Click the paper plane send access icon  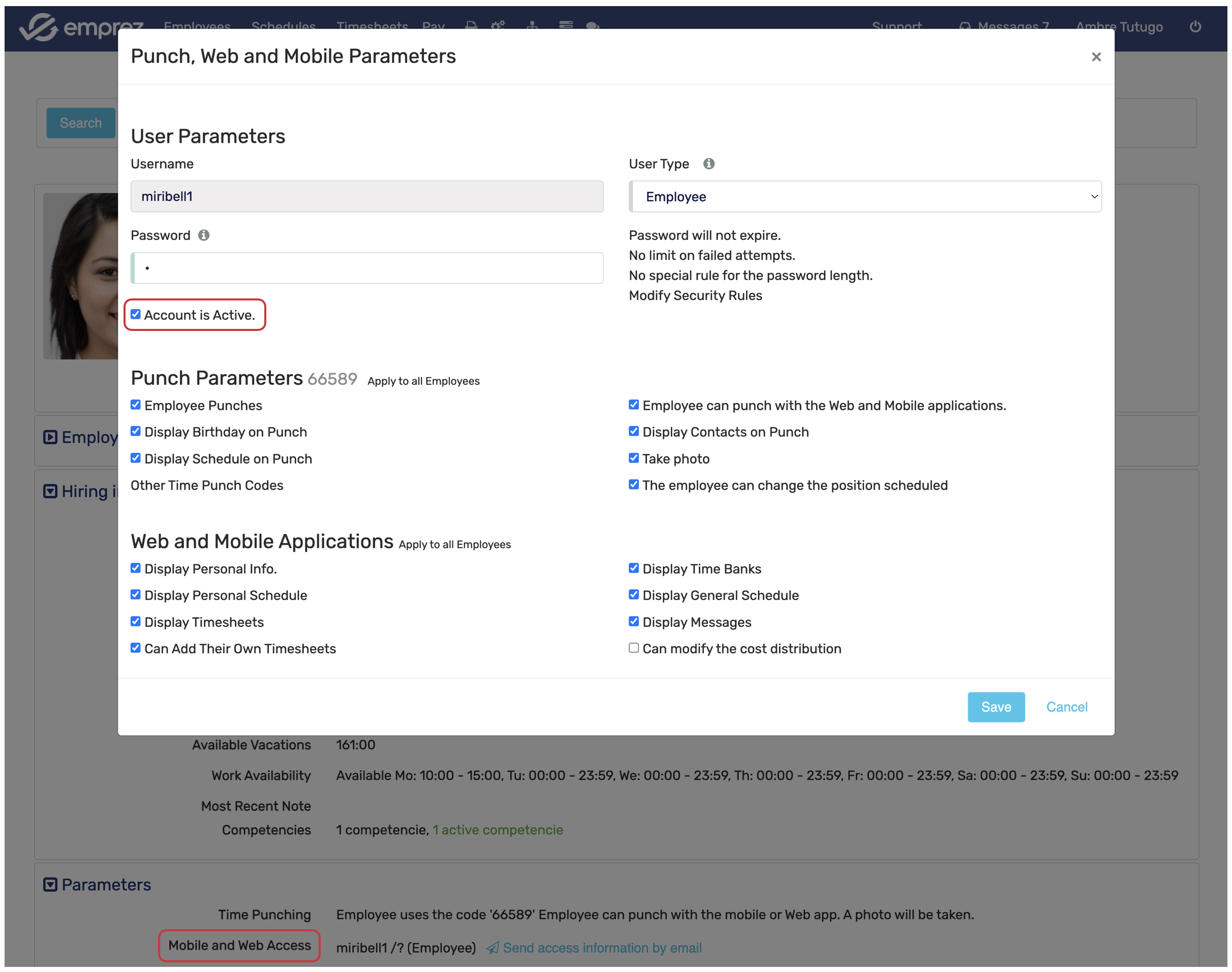coord(492,948)
